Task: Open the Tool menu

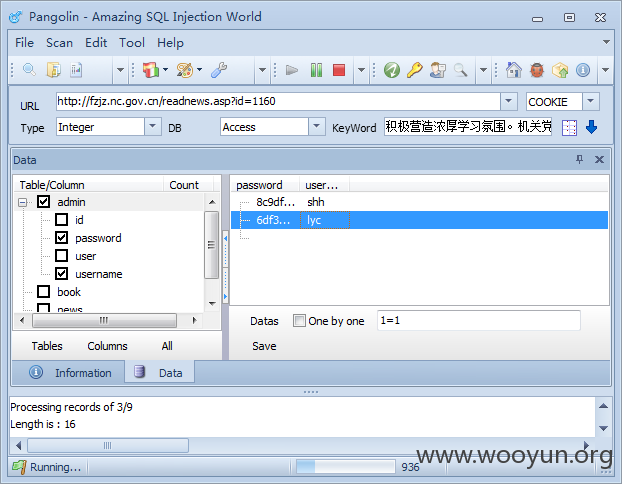Action: 132,43
